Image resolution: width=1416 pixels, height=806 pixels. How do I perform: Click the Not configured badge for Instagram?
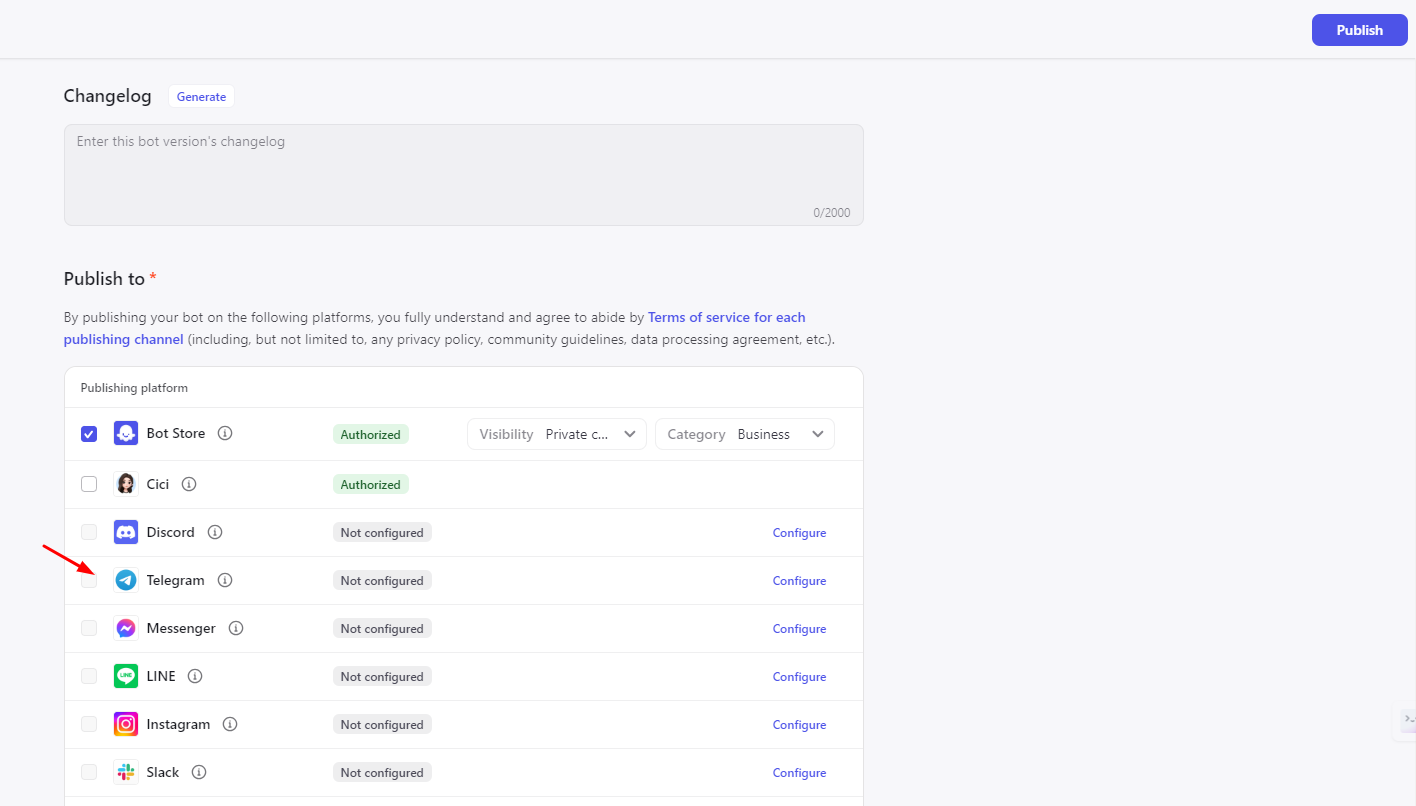tap(382, 725)
